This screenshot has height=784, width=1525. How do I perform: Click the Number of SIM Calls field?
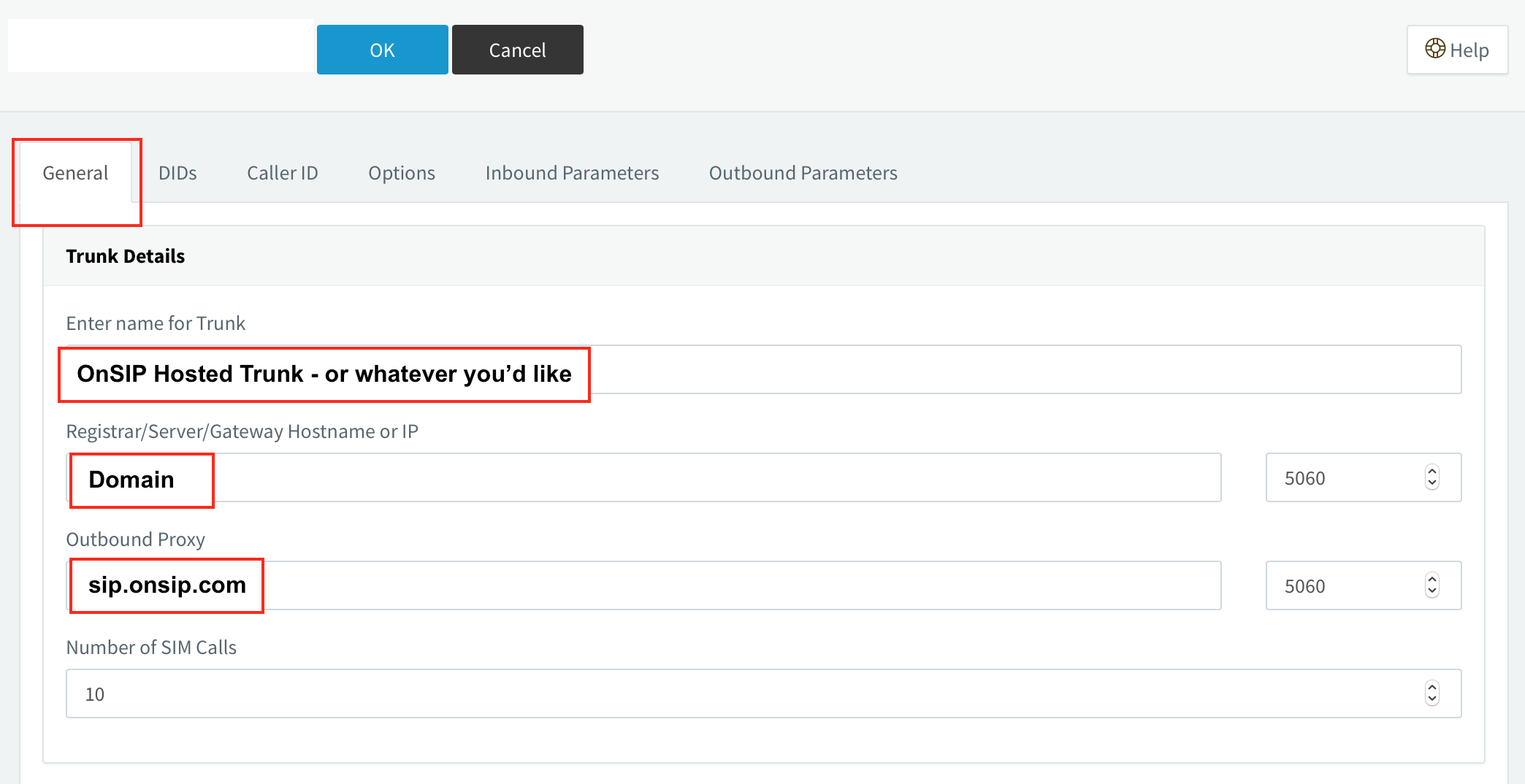coord(763,693)
